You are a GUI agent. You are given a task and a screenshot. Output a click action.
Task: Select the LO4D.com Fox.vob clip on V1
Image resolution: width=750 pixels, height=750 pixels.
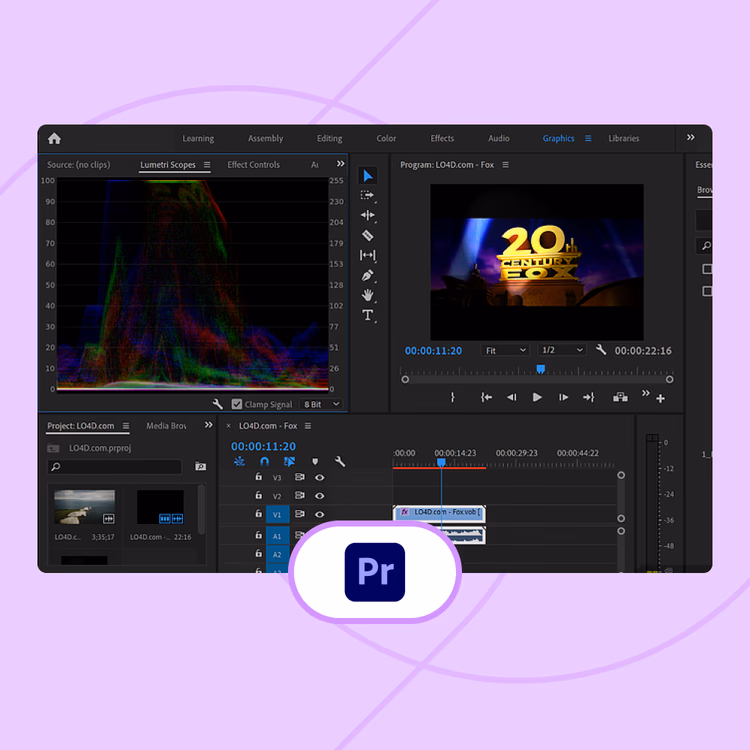tap(440, 513)
